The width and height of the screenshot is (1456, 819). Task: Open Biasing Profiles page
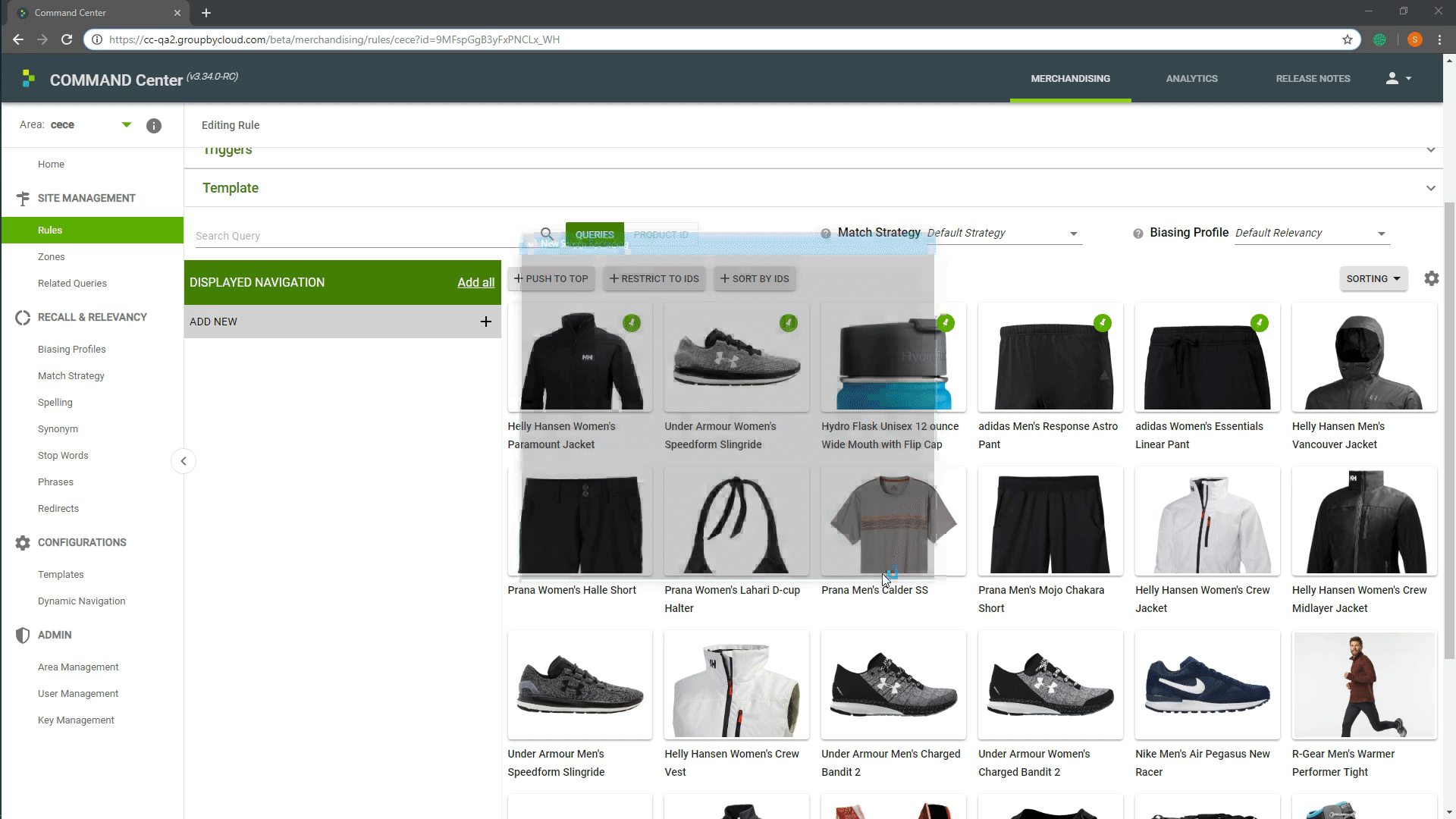click(x=72, y=350)
